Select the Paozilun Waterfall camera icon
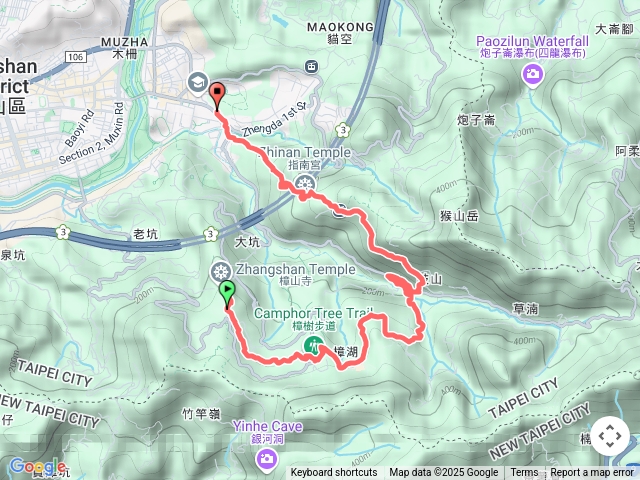The height and width of the screenshot is (480, 640). (x=533, y=75)
